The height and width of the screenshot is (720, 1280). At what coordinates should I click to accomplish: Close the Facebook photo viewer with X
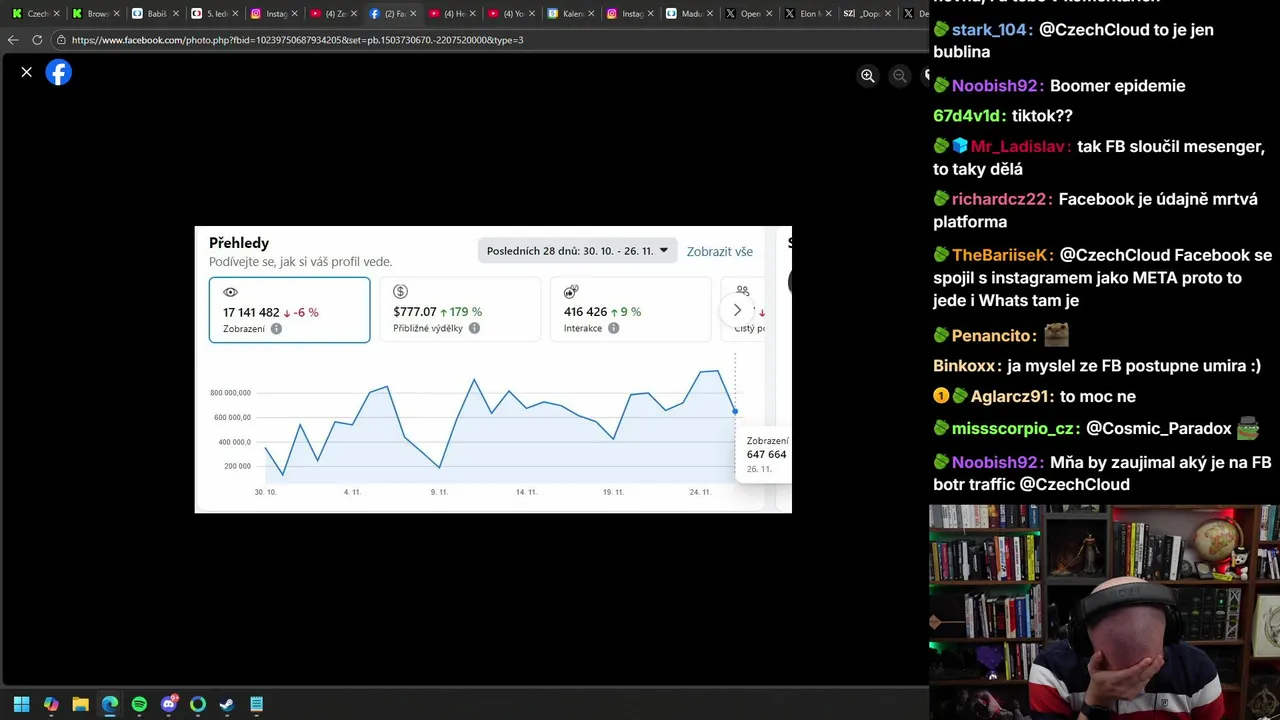coord(27,72)
